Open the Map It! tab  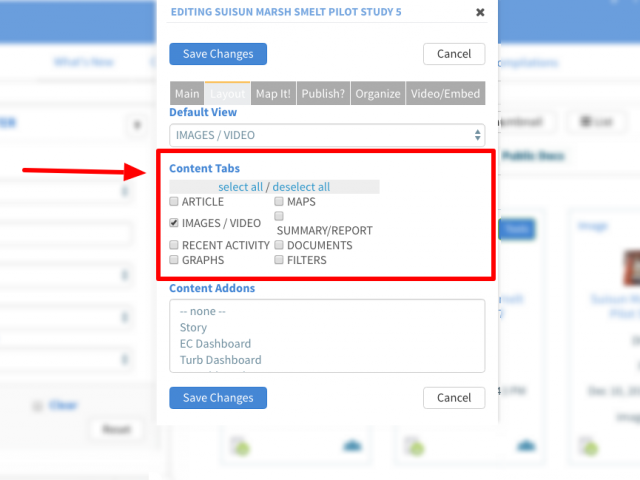[273, 93]
